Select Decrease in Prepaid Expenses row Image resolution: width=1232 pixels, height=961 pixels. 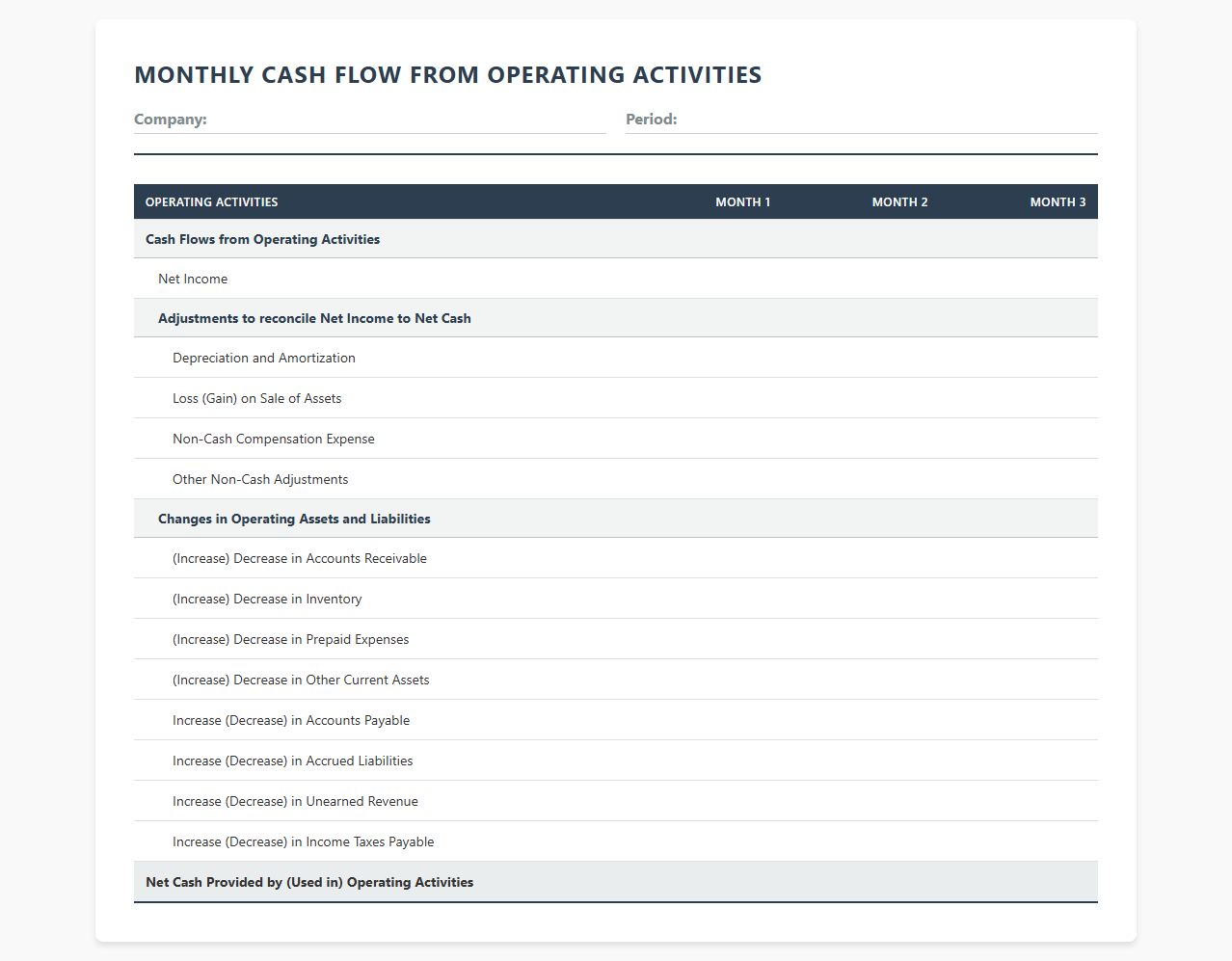click(616, 639)
